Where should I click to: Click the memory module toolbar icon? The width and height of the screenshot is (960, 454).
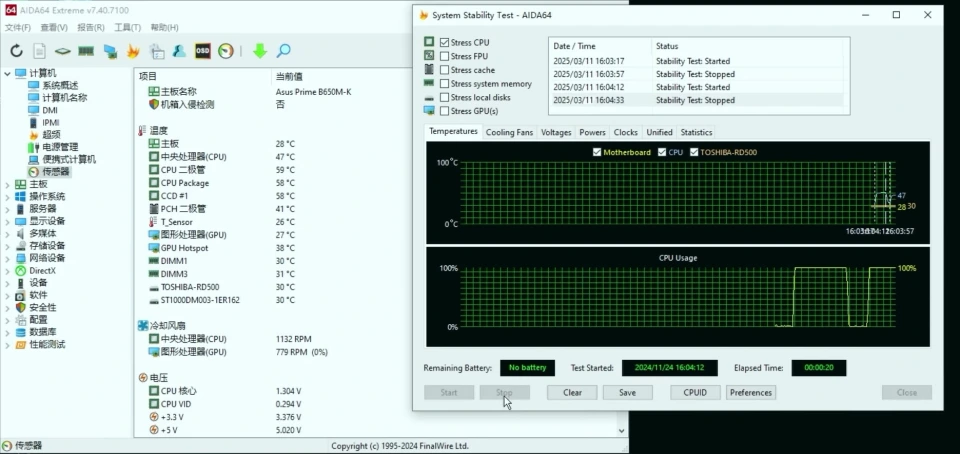click(x=87, y=50)
